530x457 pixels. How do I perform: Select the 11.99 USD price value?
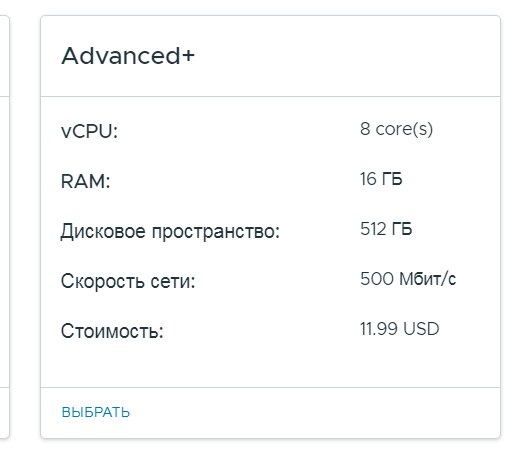pos(400,329)
